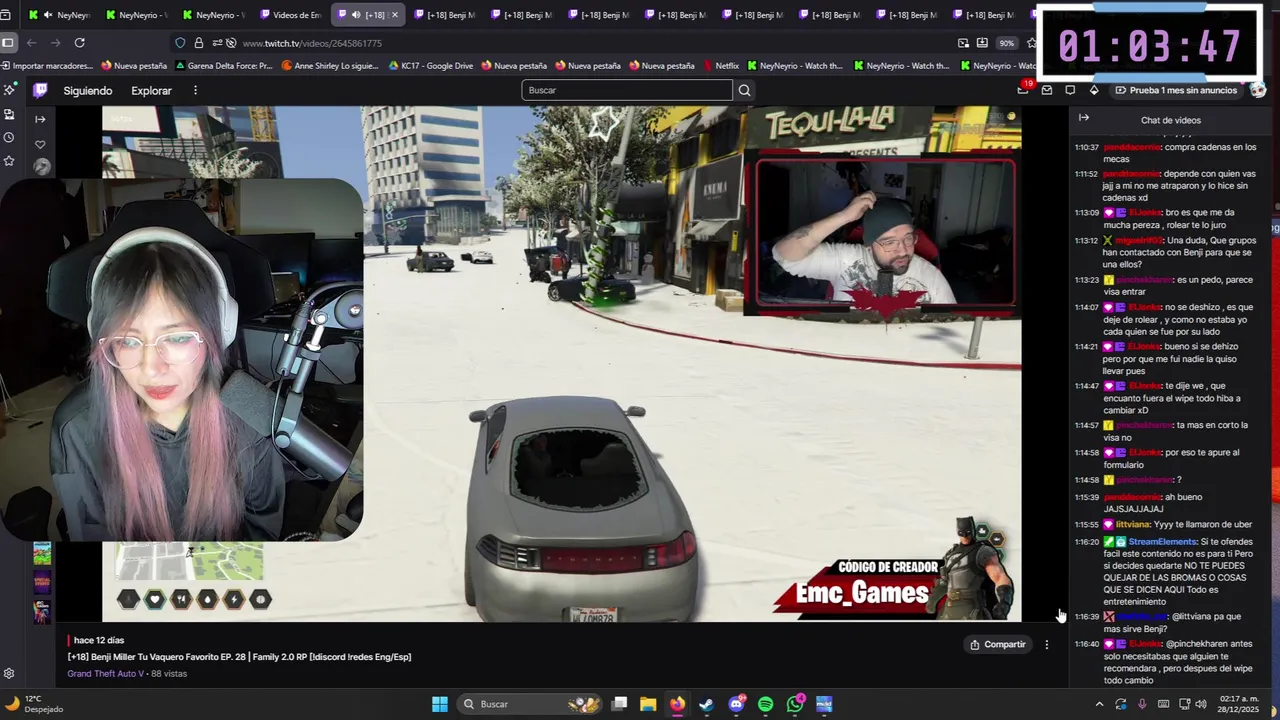The width and height of the screenshot is (1280, 720).
Task: Click the 1:16:20 StreamElements chat timestamp
Action: tap(1086, 542)
